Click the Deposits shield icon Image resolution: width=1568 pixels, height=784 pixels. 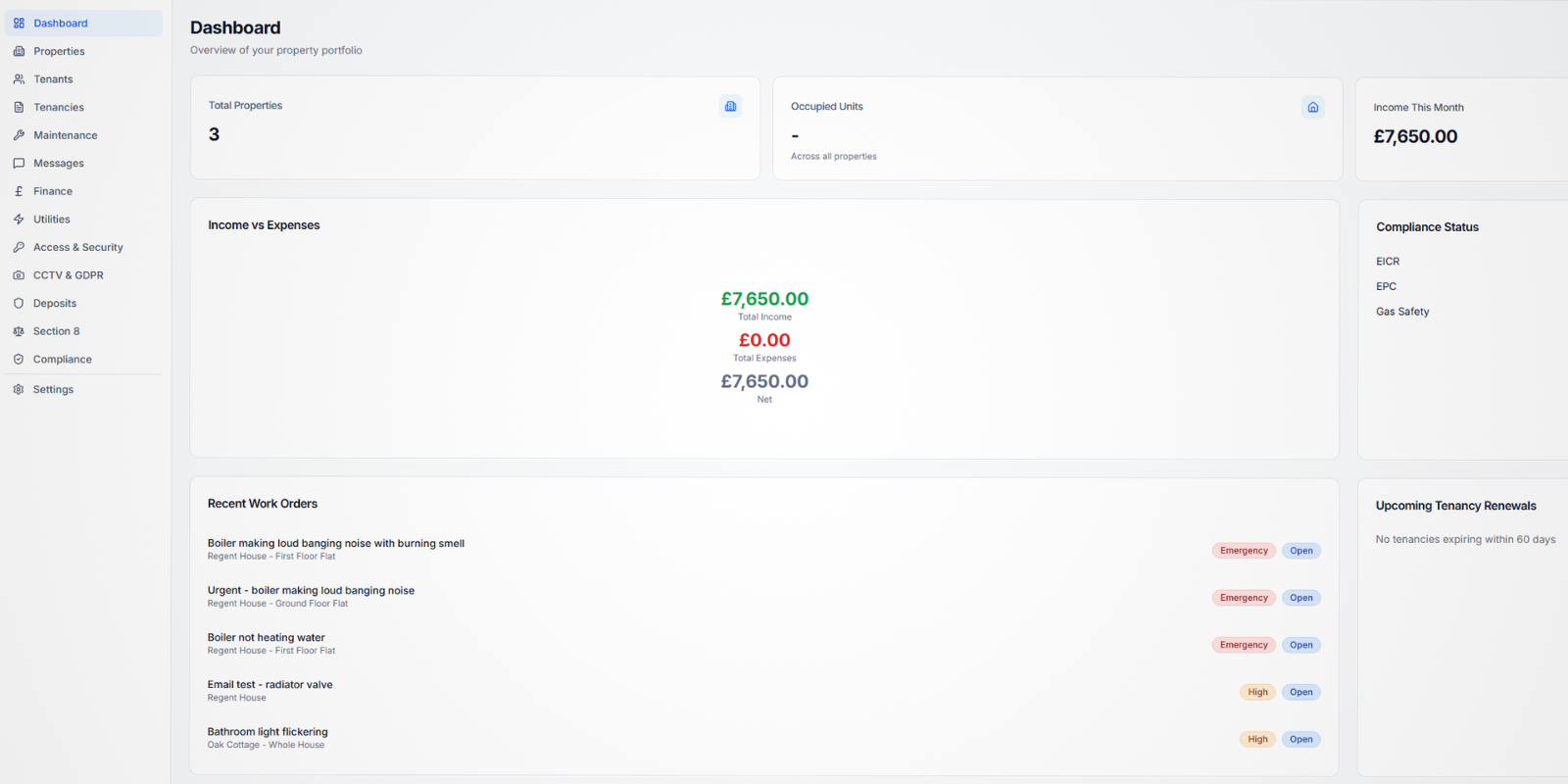coord(19,304)
